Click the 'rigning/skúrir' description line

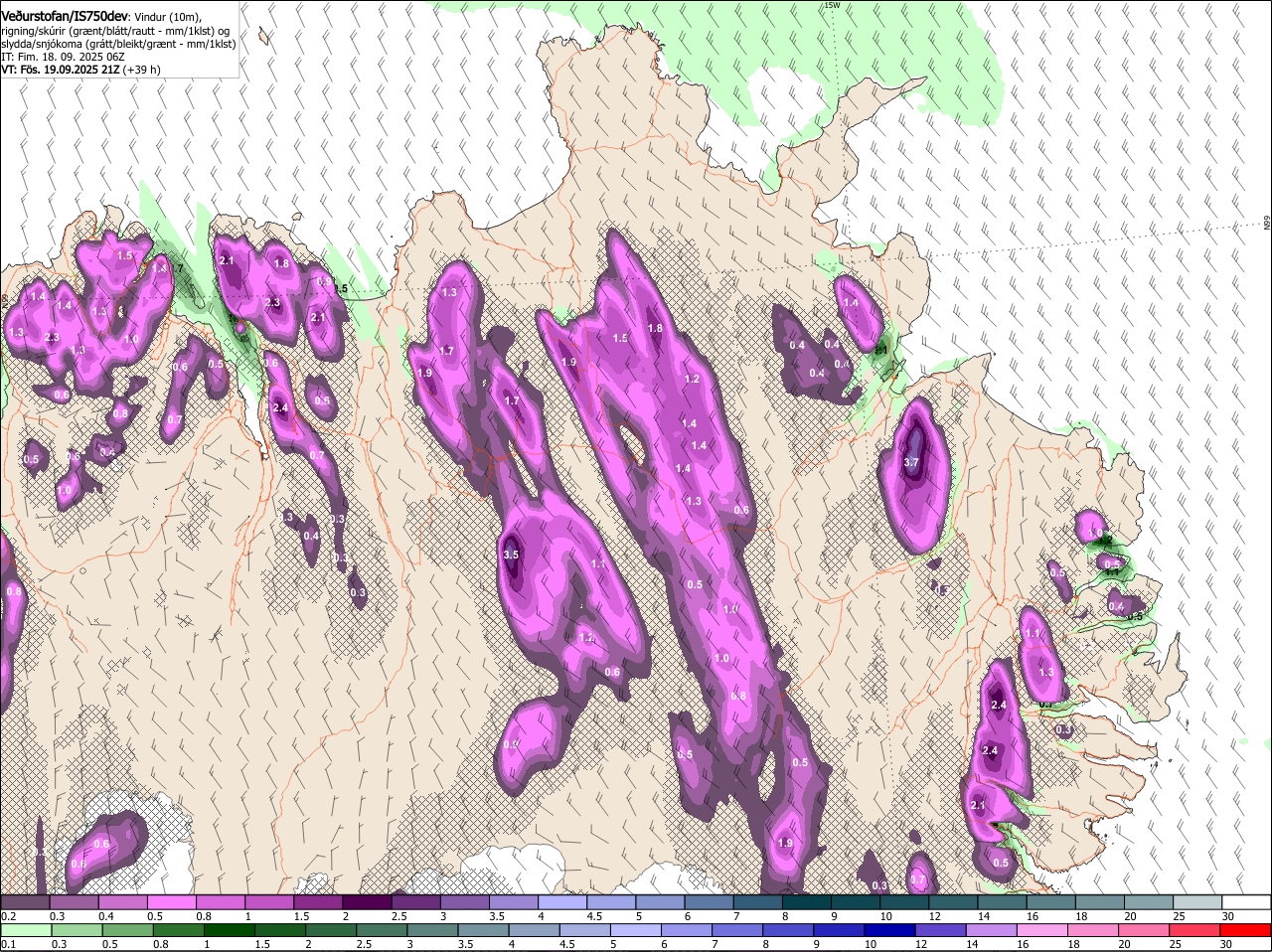click(115, 31)
